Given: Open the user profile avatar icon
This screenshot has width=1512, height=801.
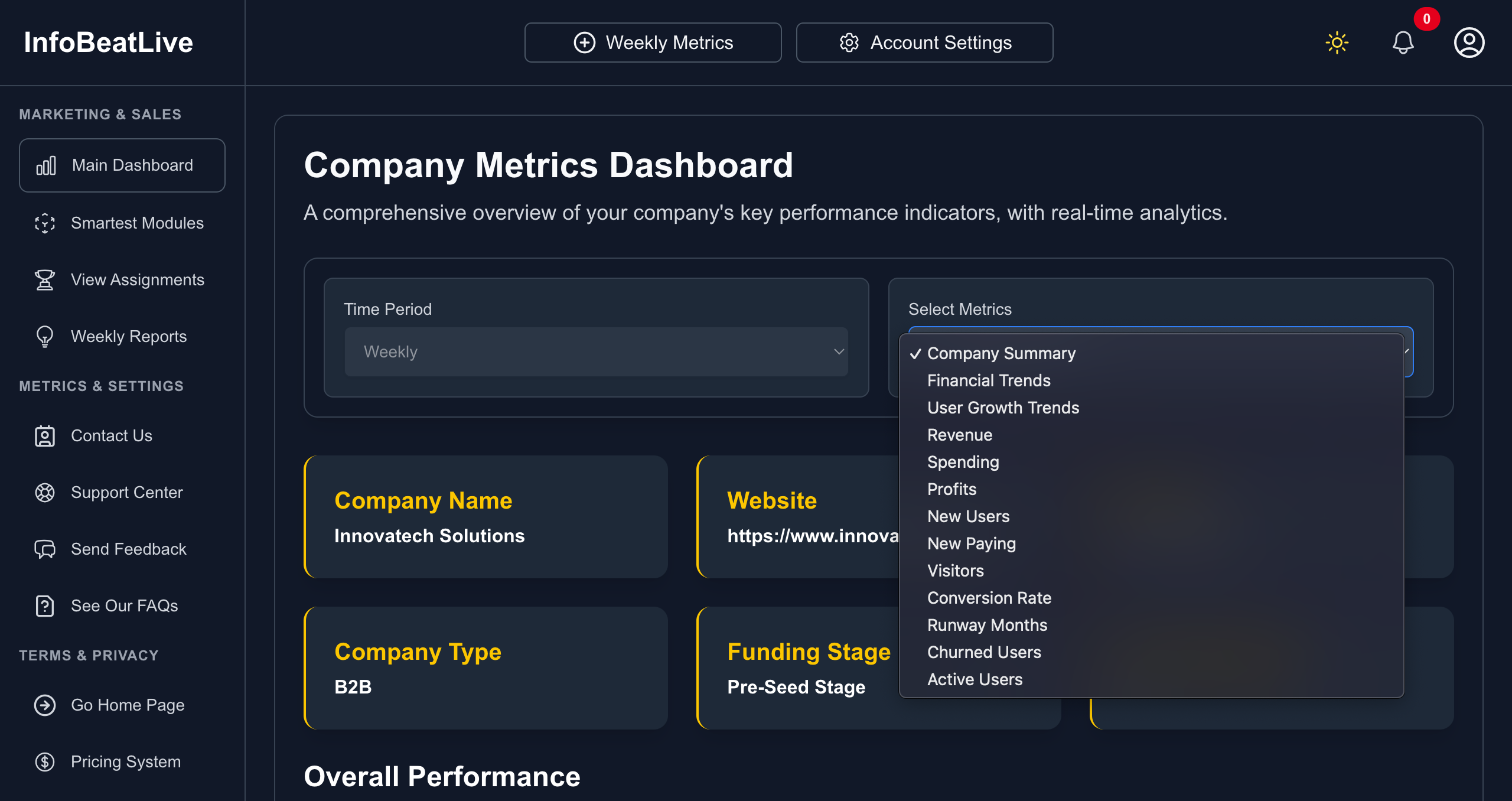Looking at the screenshot, I should [1469, 43].
